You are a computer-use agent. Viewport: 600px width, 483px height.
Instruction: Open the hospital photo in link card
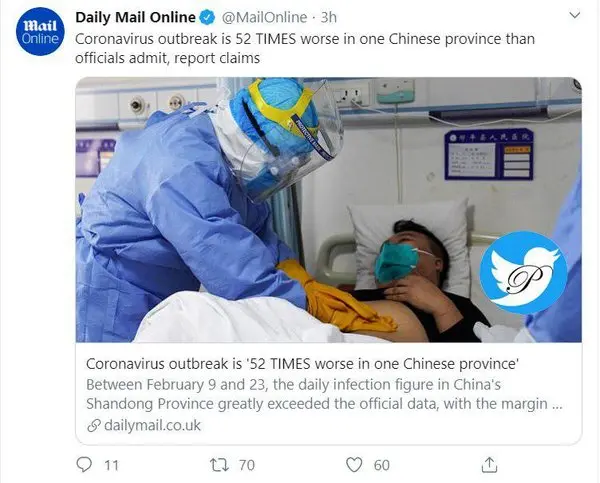(329, 210)
